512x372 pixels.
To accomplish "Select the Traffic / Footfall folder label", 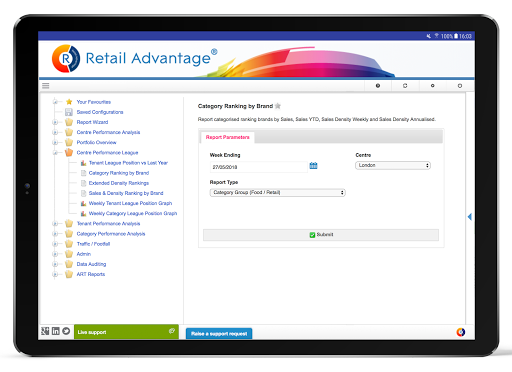I will [x=93, y=244].
